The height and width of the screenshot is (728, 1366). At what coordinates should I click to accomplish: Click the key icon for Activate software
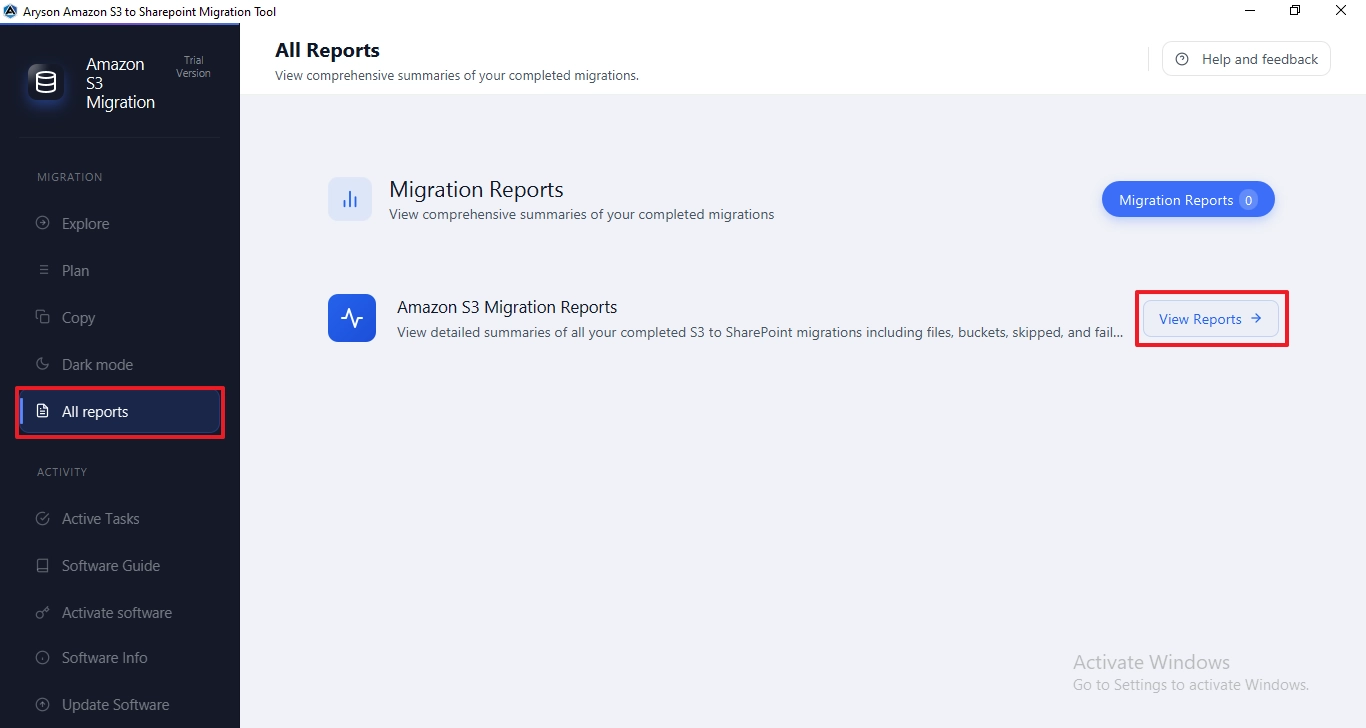point(42,613)
